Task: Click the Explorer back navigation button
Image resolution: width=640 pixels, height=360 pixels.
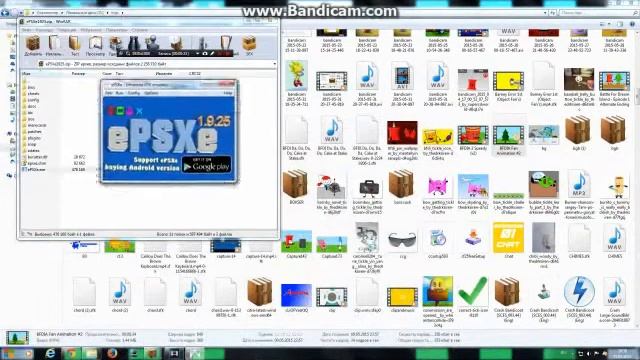Action: tap(5, 13)
